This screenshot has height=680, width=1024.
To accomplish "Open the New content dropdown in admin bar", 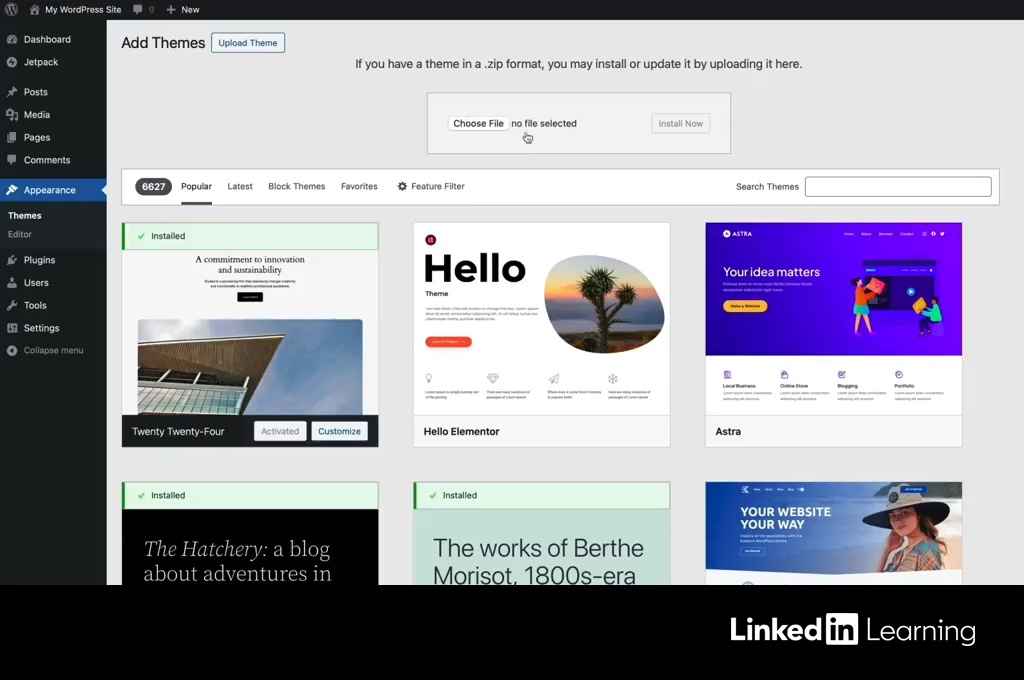I will pyautogui.click(x=183, y=9).
